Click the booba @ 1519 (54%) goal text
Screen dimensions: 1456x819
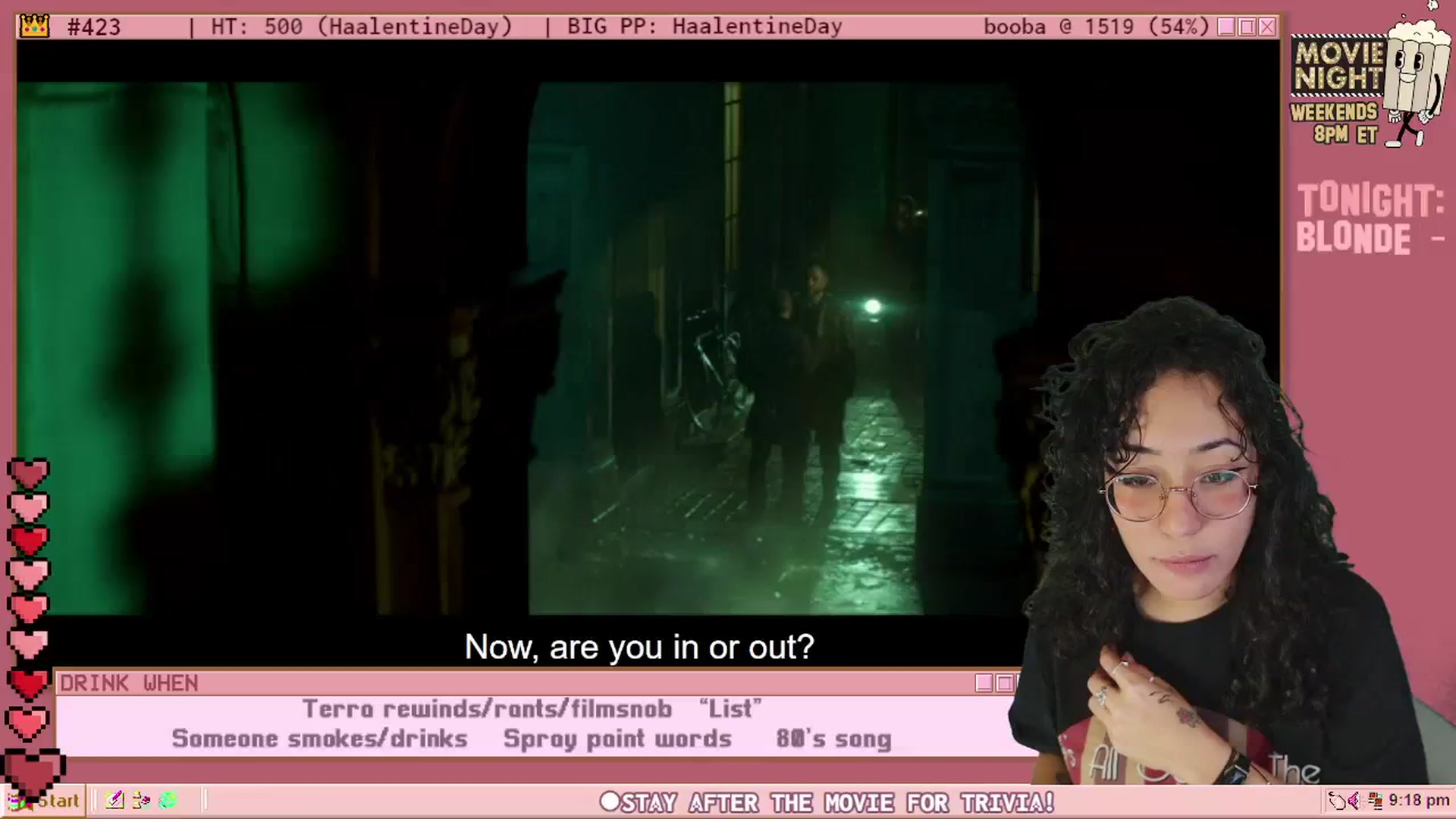[x=1097, y=27]
